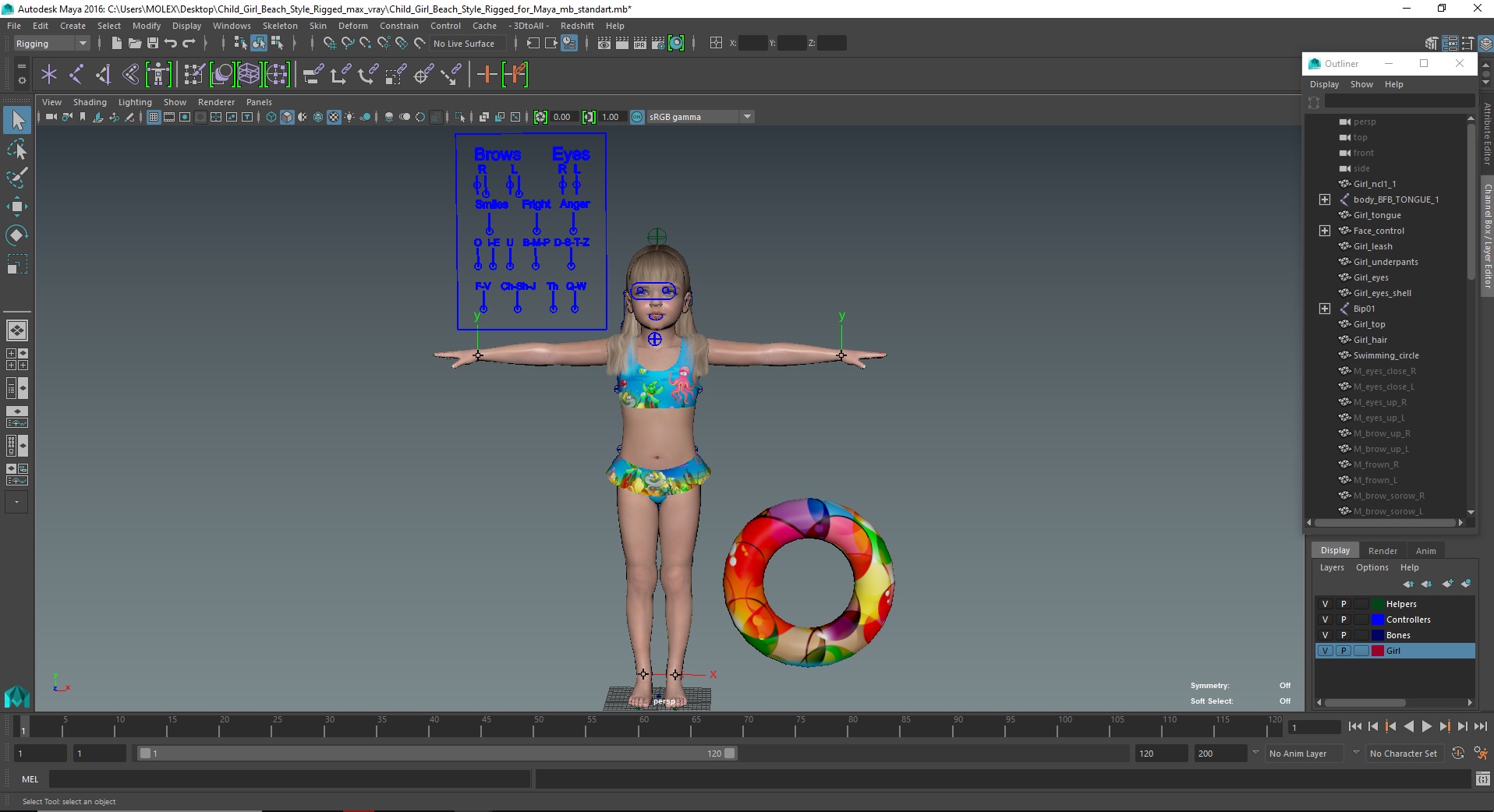Viewport: 1494px width, 812px height.
Task: Step to the next key
Action: [x=1444, y=726]
